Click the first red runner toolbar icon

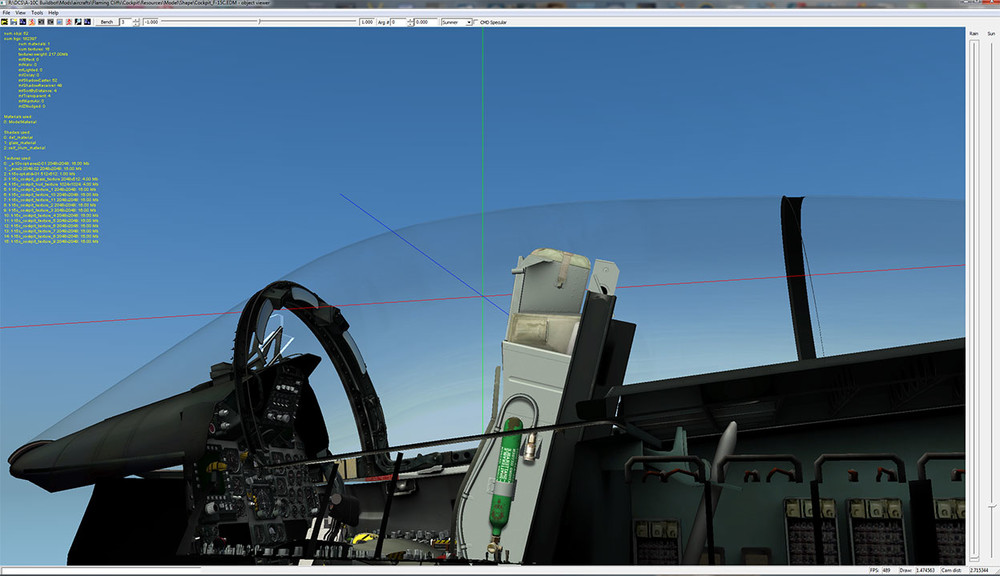[x=31, y=21]
